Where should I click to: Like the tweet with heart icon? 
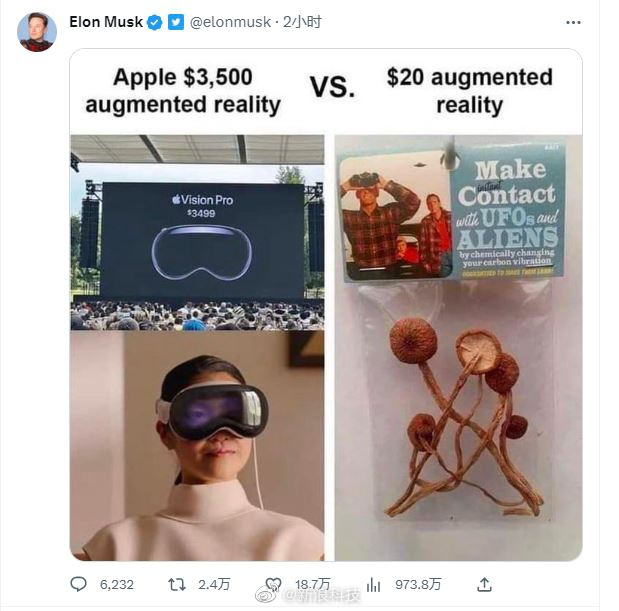point(273,584)
